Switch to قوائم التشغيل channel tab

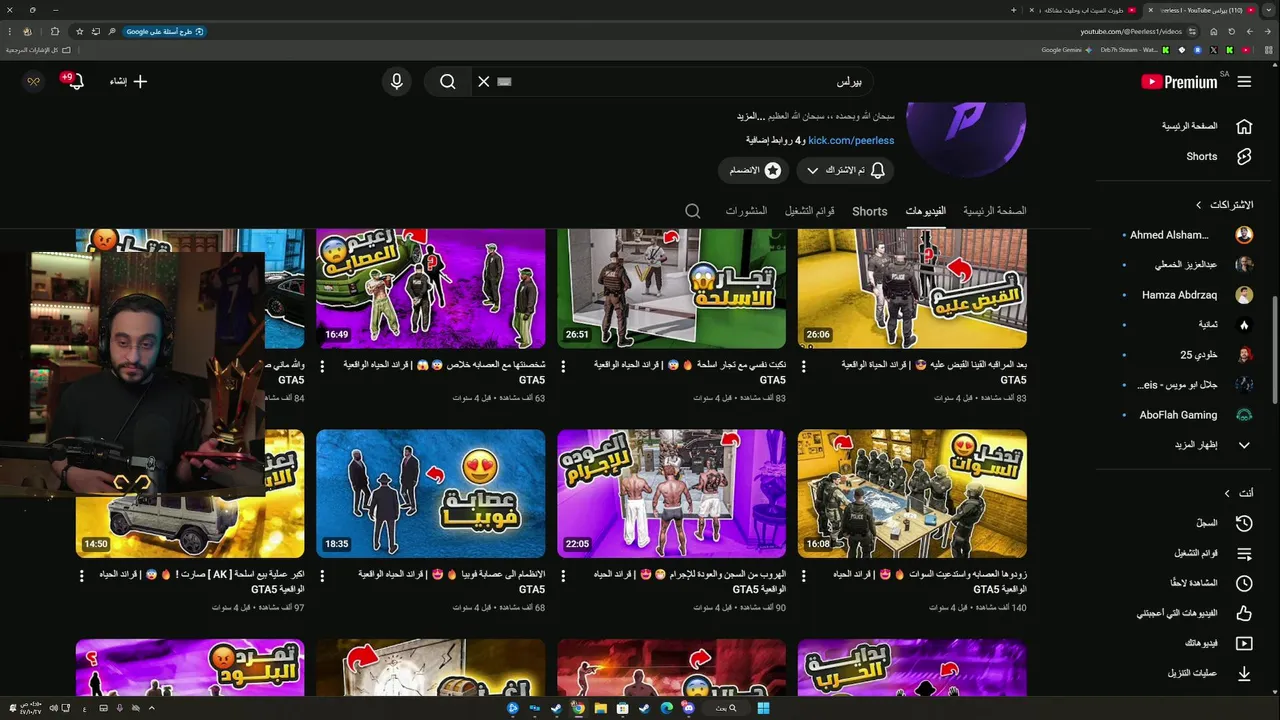810,211
